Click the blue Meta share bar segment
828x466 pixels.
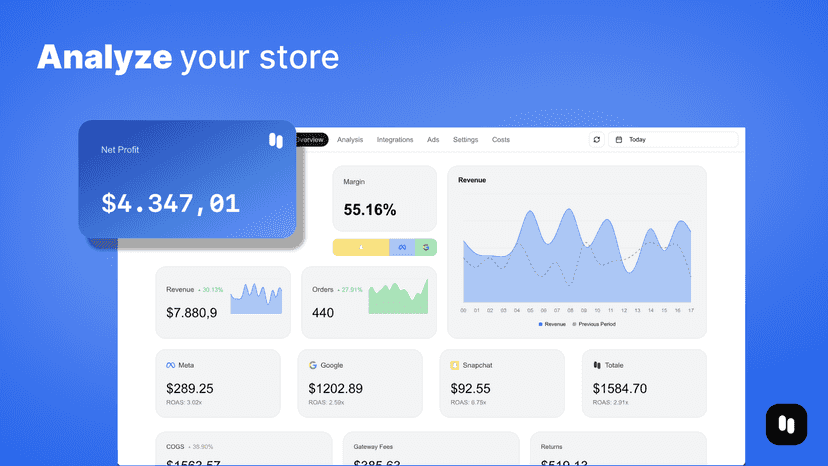pos(402,247)
